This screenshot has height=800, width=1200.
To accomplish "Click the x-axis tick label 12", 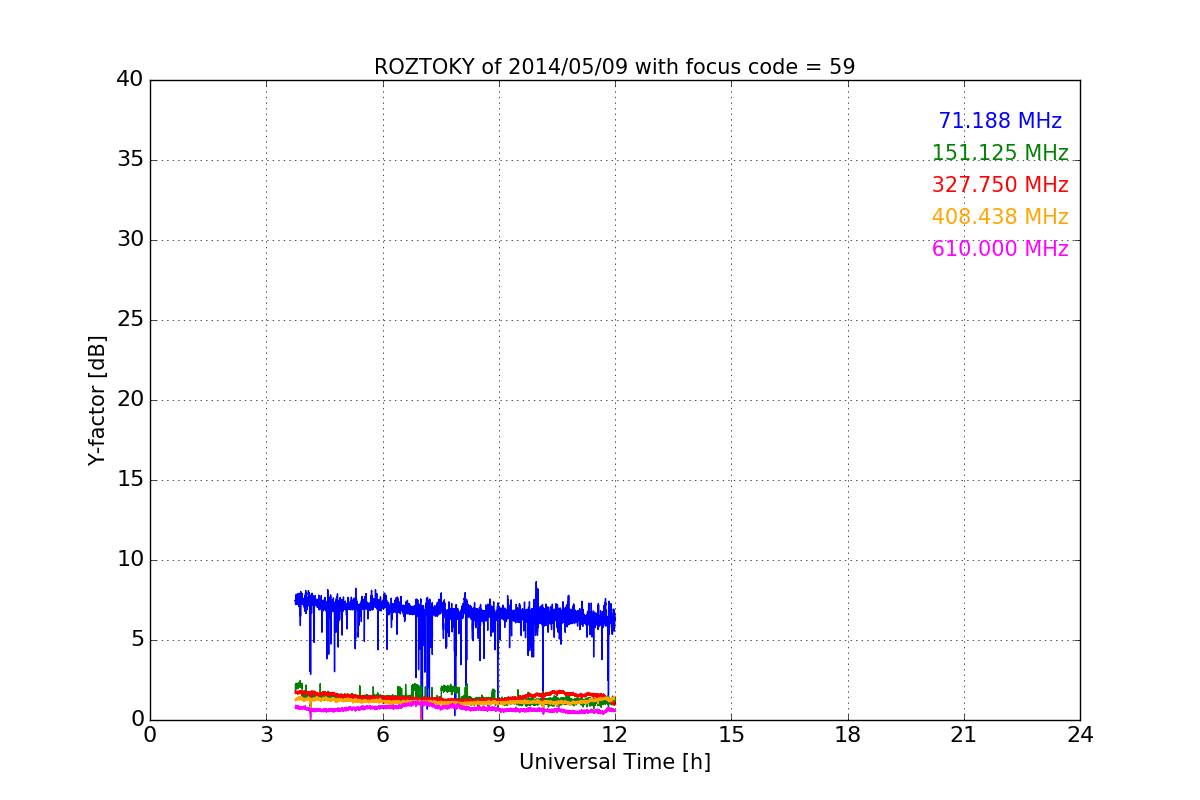I will (x=615, y=735).
